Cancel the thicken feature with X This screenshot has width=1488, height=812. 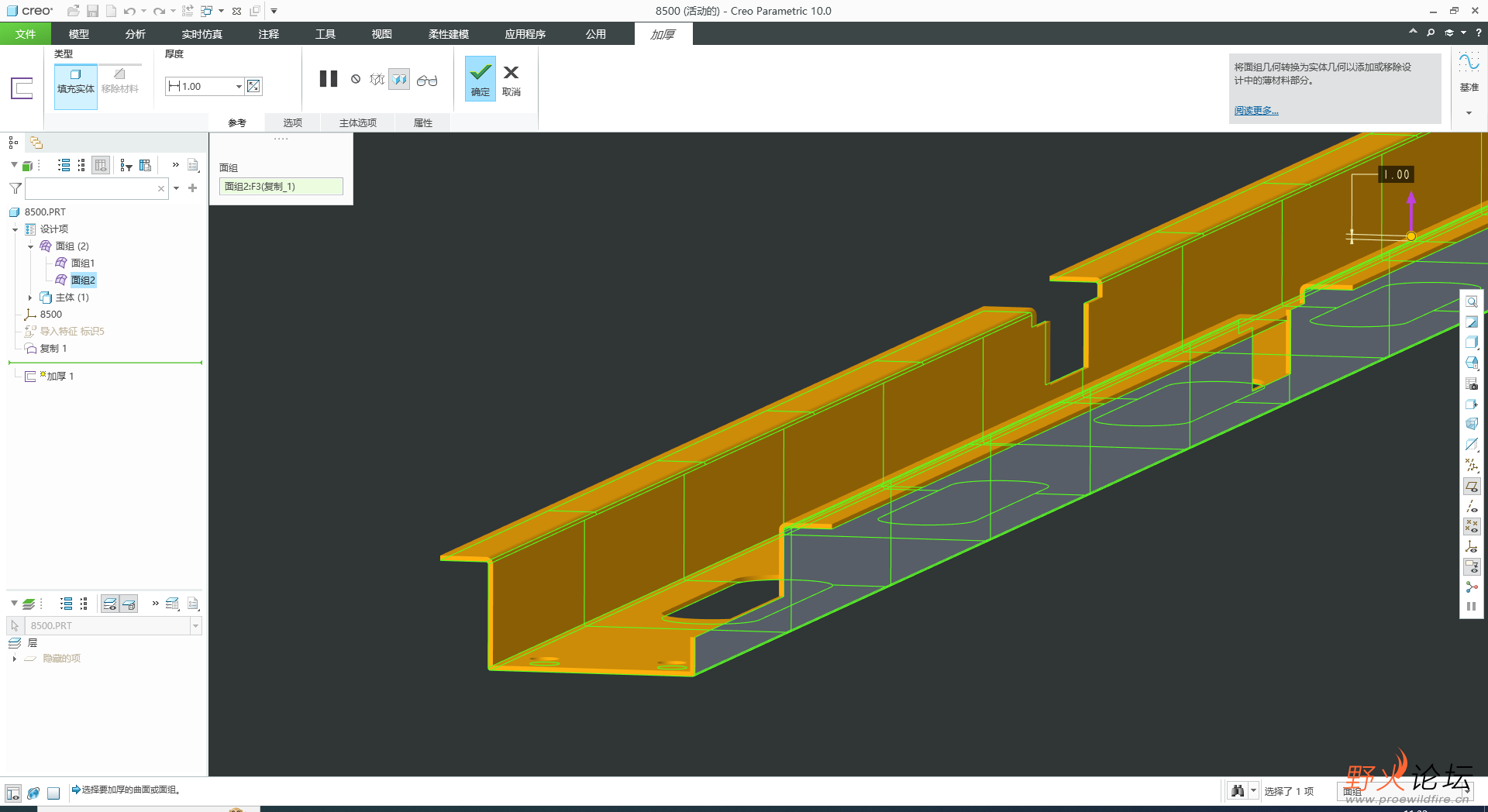[x=511, y=78]
